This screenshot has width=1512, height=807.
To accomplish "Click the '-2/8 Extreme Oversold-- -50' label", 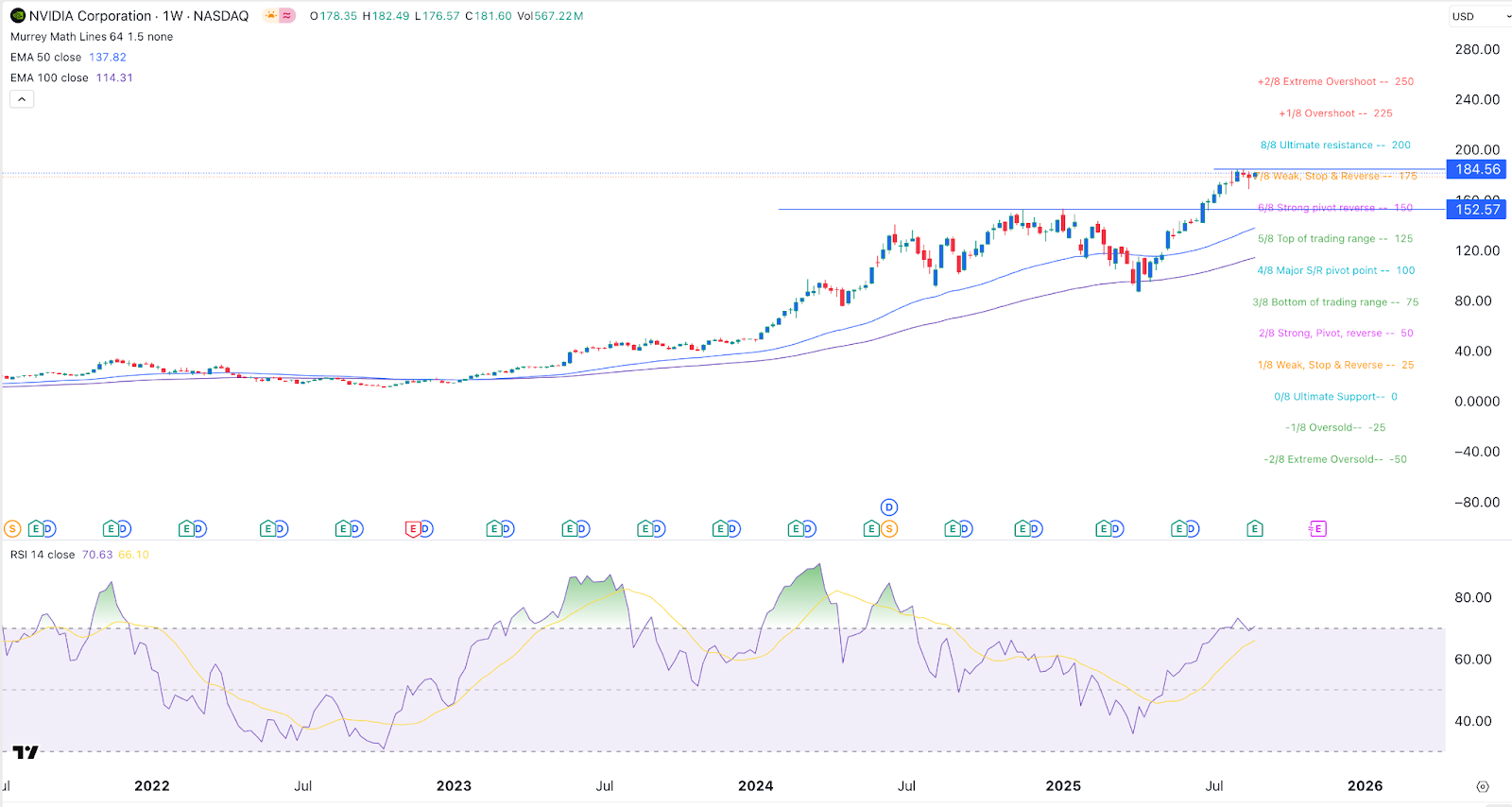I will point(1335,460).
